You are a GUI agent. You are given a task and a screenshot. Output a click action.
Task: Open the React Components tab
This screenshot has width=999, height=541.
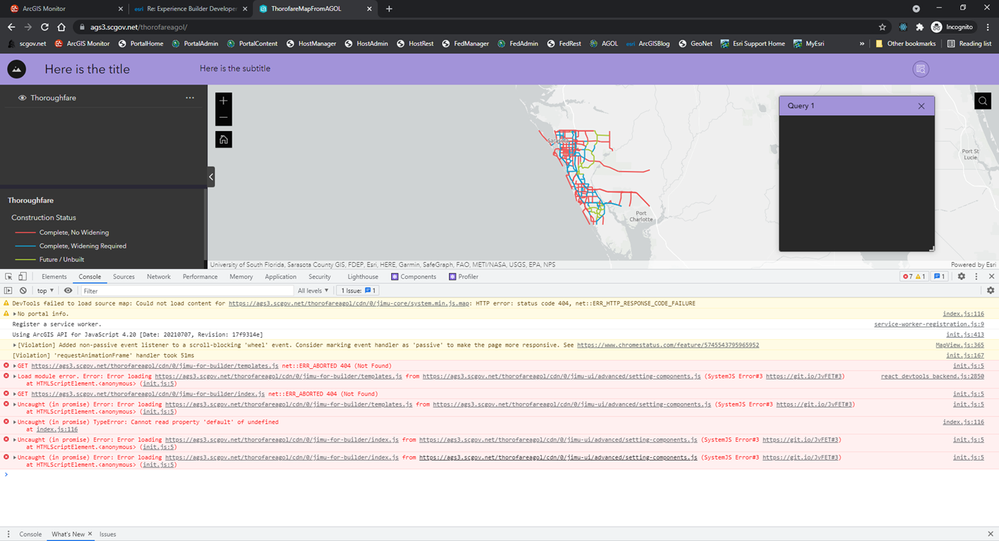pyautogui.click(x=413, y=277)
